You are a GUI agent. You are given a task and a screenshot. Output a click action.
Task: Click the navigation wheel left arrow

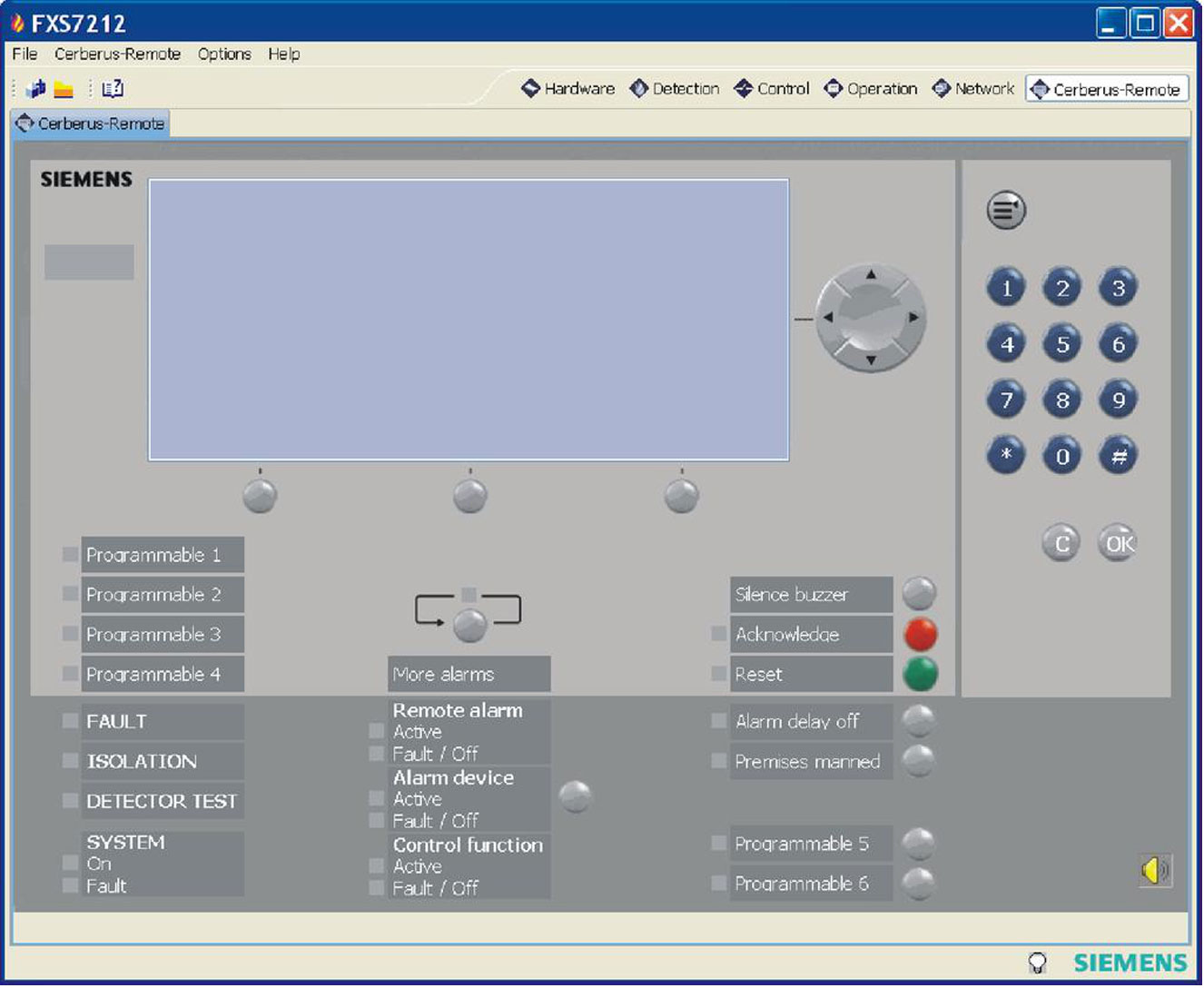click(x=827, y=318)
